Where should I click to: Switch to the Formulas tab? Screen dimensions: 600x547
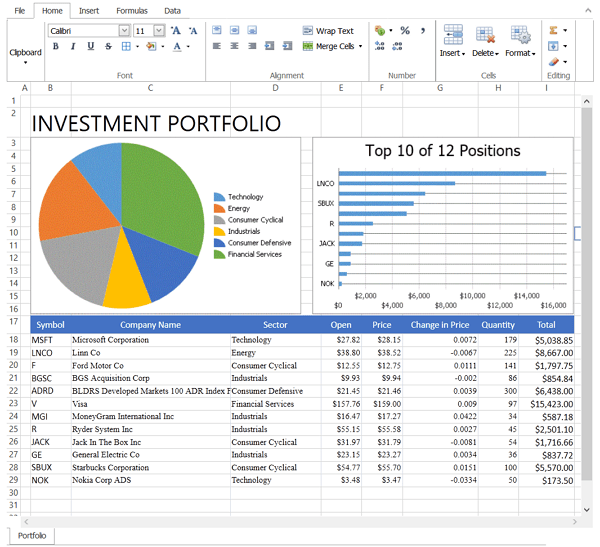(132, 11)
